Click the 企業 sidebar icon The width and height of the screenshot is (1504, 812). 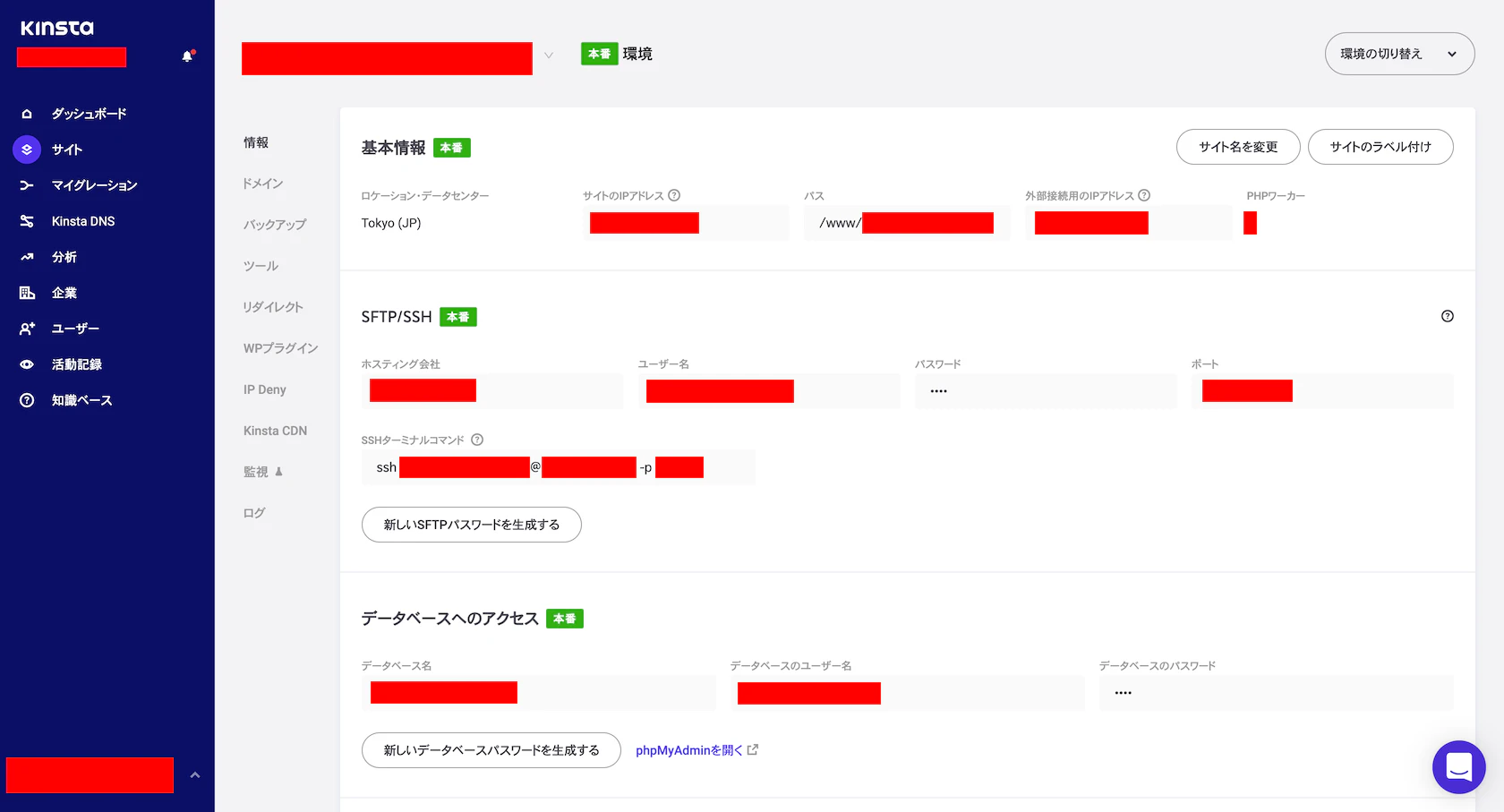pyautogui.click(x=26, y=293)
